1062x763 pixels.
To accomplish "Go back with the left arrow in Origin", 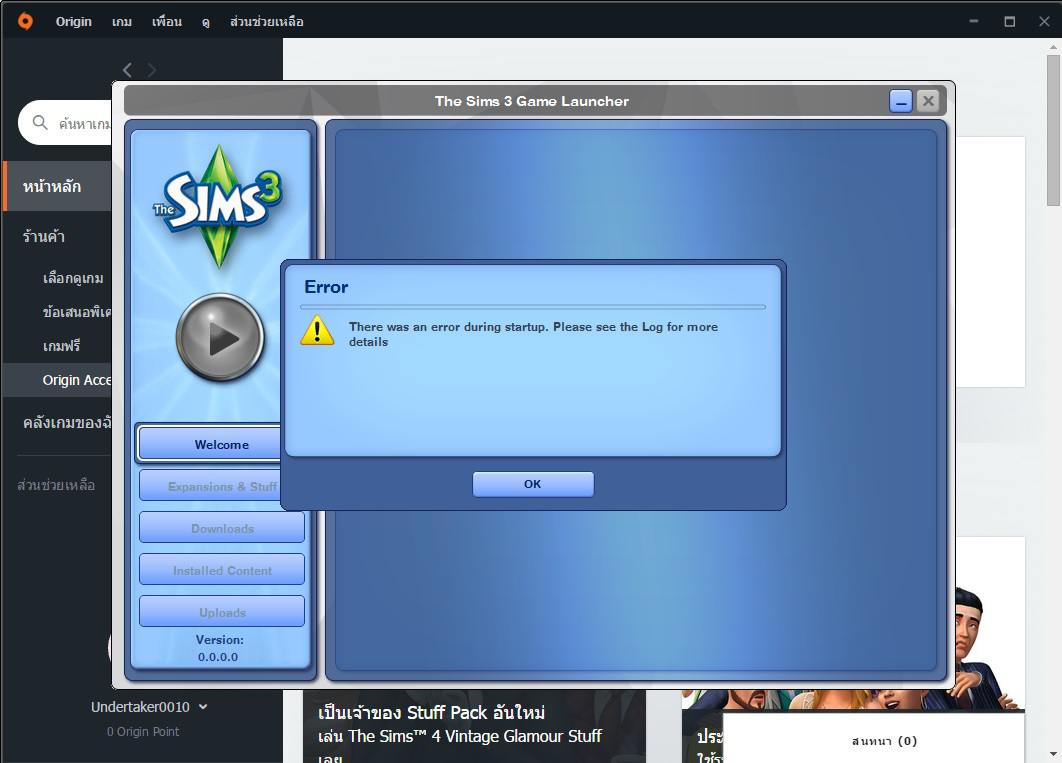I will coord(127,70).
